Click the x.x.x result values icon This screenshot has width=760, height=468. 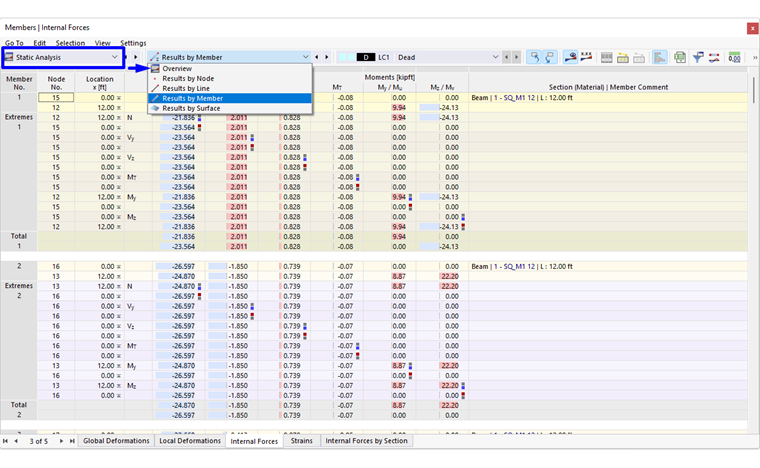tap(586, 57)
